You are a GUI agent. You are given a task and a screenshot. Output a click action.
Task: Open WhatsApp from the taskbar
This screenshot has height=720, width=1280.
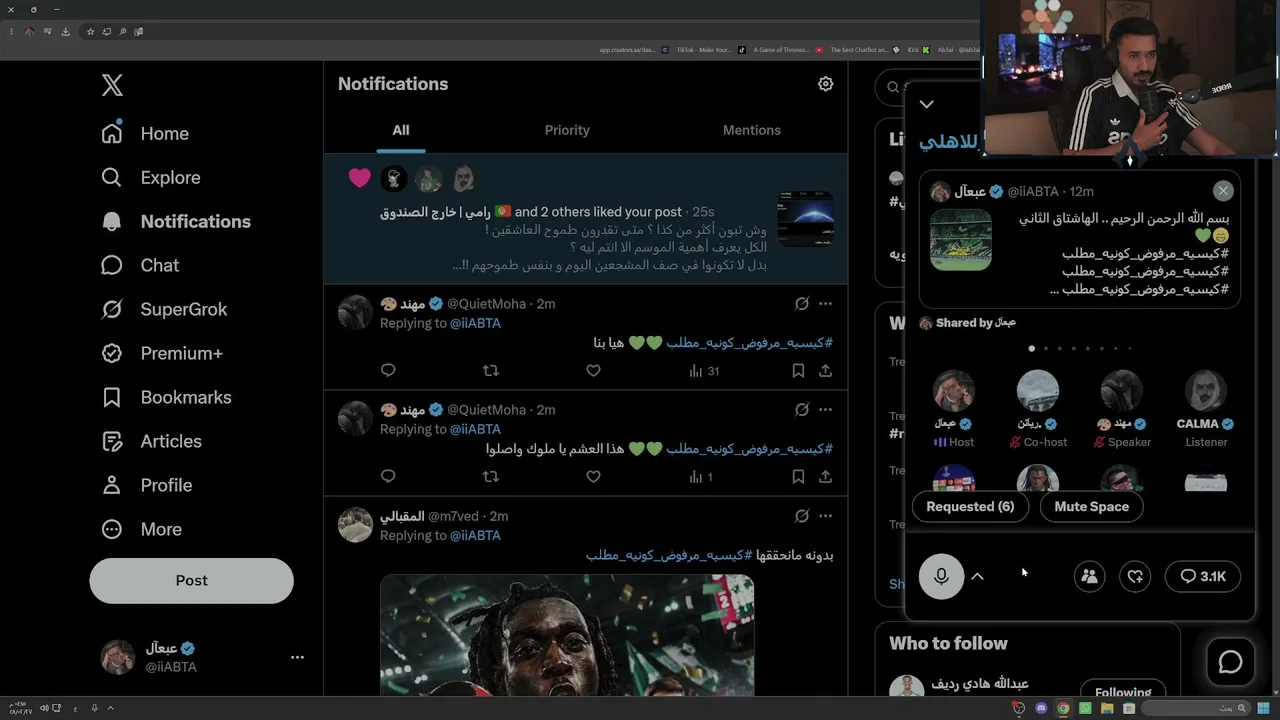1085,708
